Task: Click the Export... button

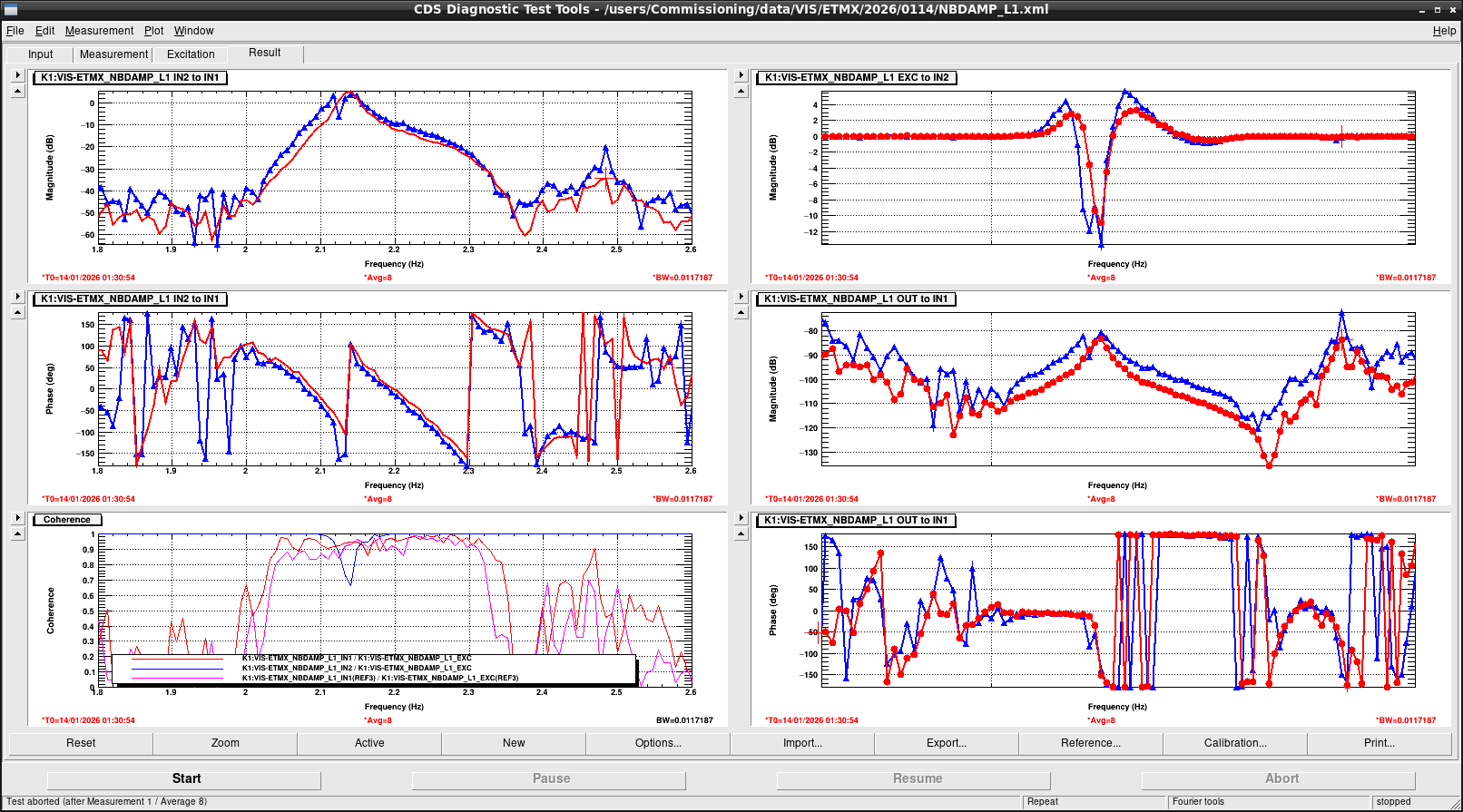Action: (947, 743)
